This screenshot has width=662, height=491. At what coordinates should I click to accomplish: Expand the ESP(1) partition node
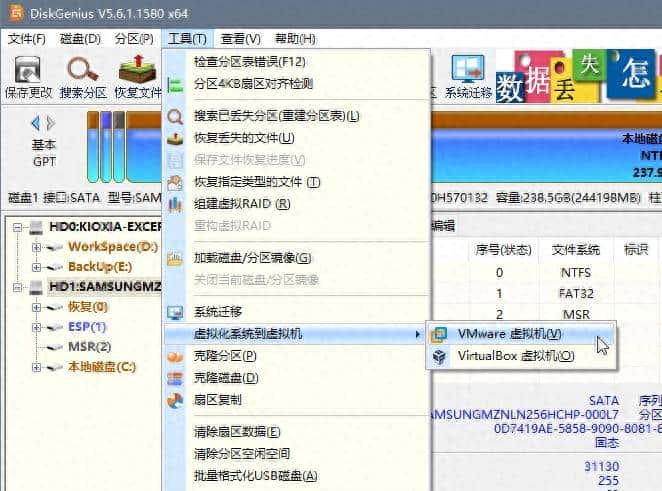[36, 327]
